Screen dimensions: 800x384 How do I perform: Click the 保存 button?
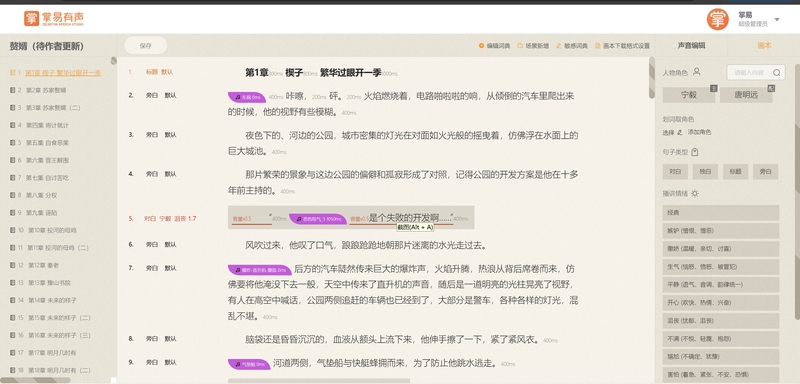[146, 45]
